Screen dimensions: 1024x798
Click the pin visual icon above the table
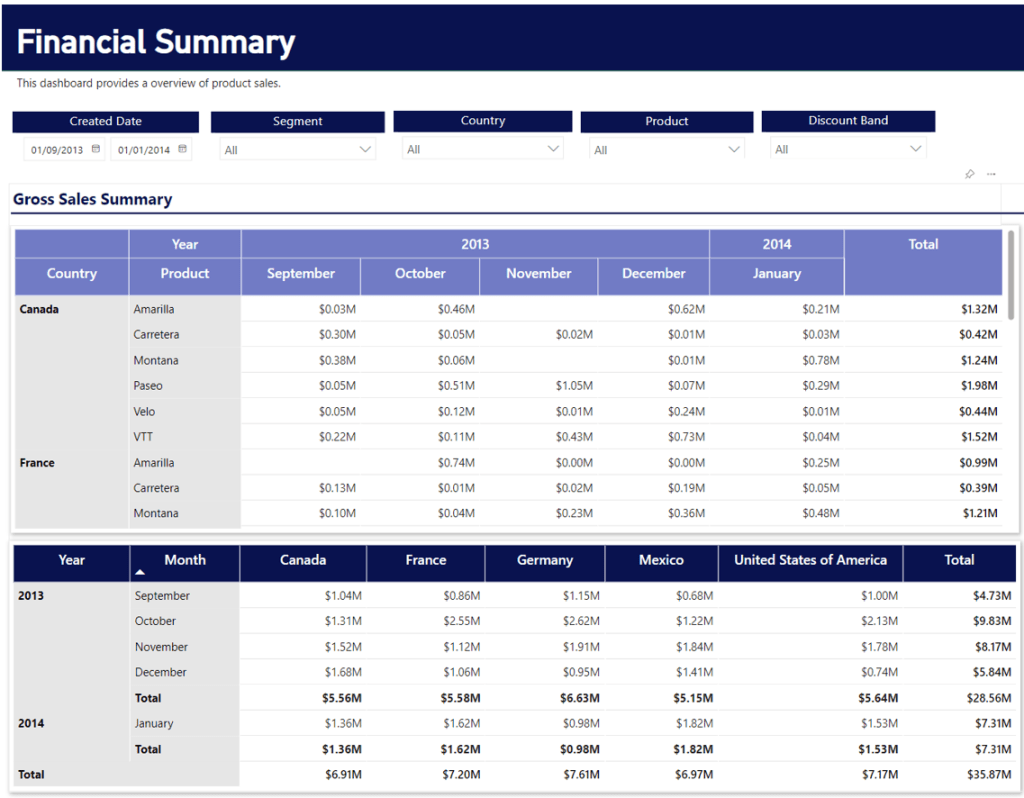click(x=969, y=173)
